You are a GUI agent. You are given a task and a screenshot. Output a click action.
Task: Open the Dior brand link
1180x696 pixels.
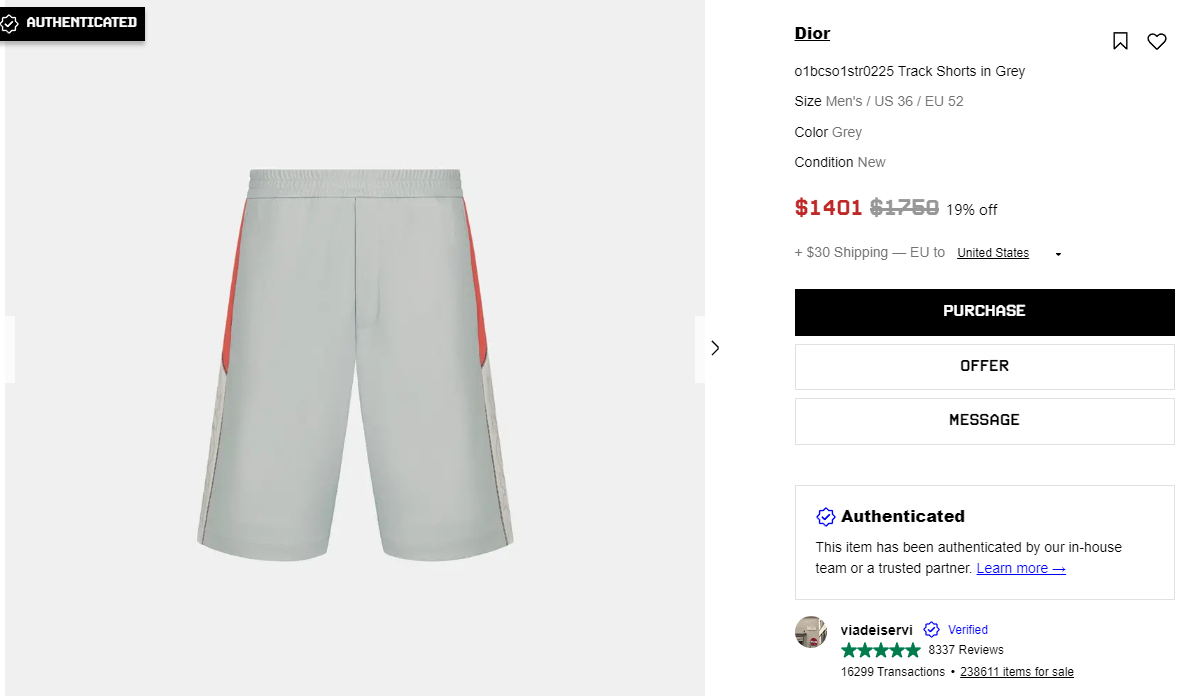(x=812, y=33)
